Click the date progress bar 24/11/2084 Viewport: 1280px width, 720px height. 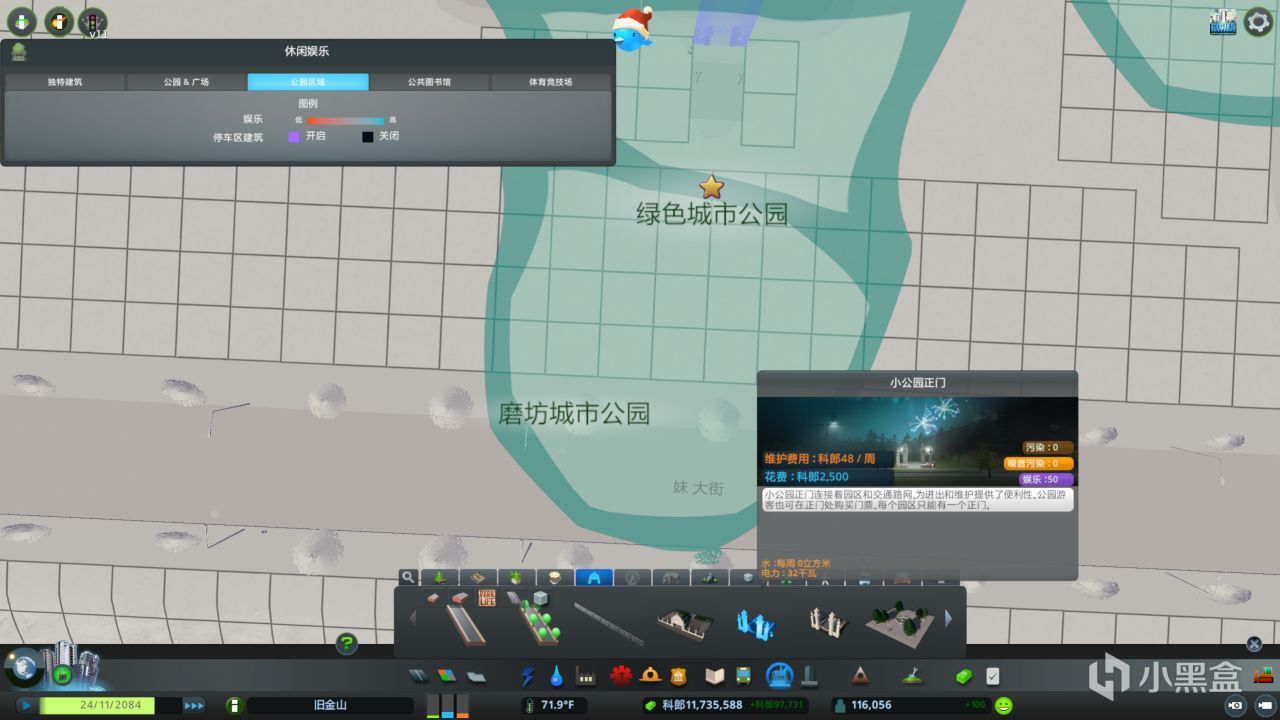point(97,705)
